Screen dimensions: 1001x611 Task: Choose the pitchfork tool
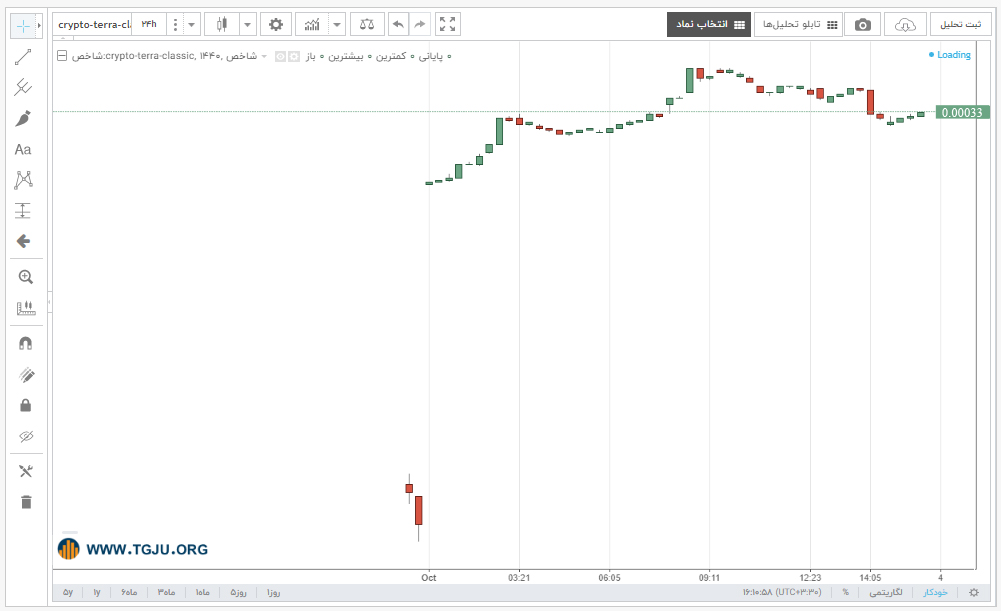23,87
